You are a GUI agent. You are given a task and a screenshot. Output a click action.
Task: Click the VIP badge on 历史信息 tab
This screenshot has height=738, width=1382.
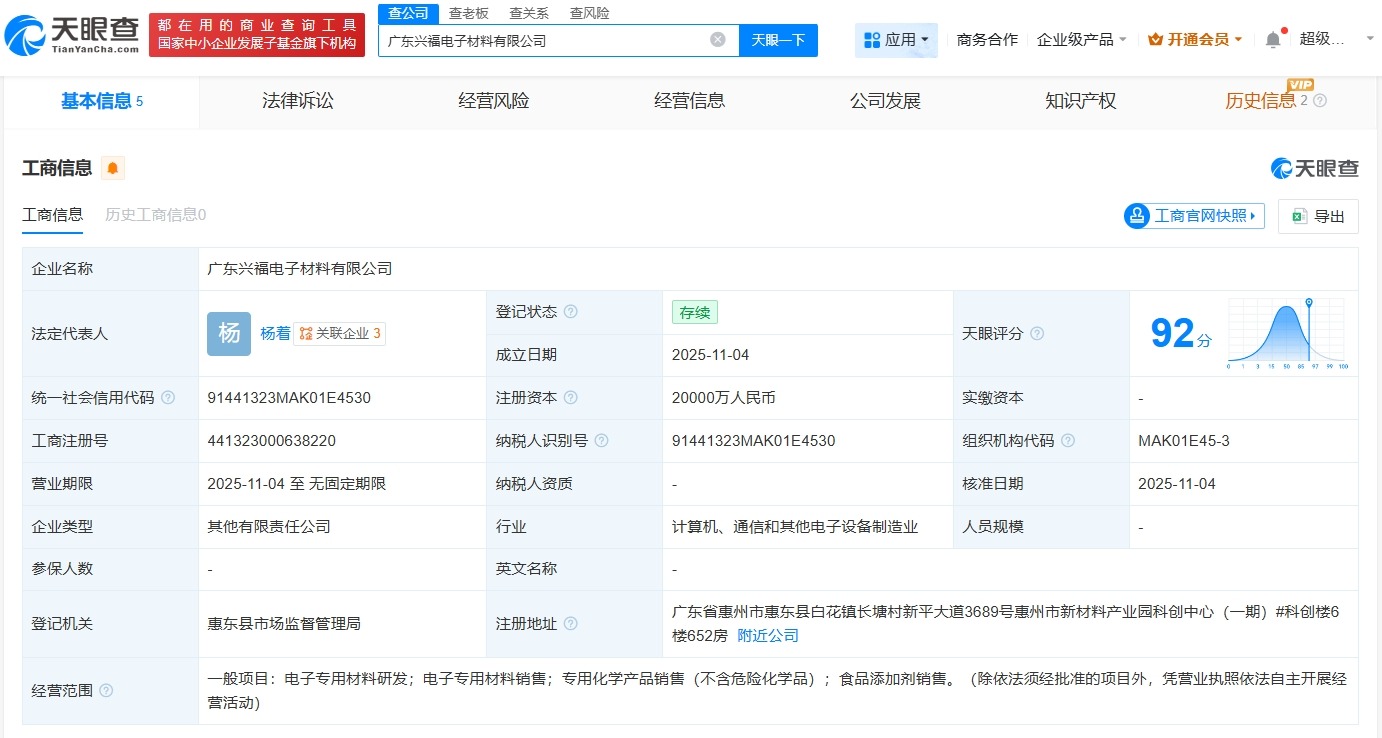tap(1299, 87)
